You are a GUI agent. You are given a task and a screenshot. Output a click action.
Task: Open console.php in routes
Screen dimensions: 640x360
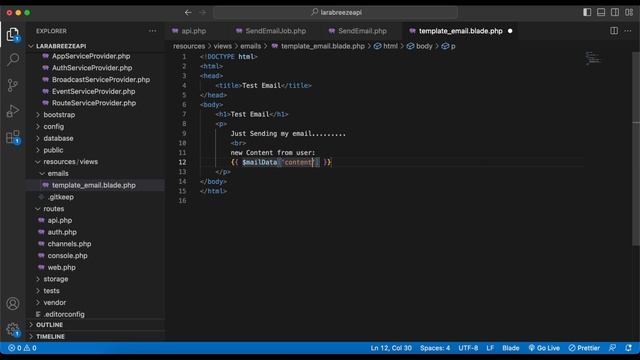point(67,256)
